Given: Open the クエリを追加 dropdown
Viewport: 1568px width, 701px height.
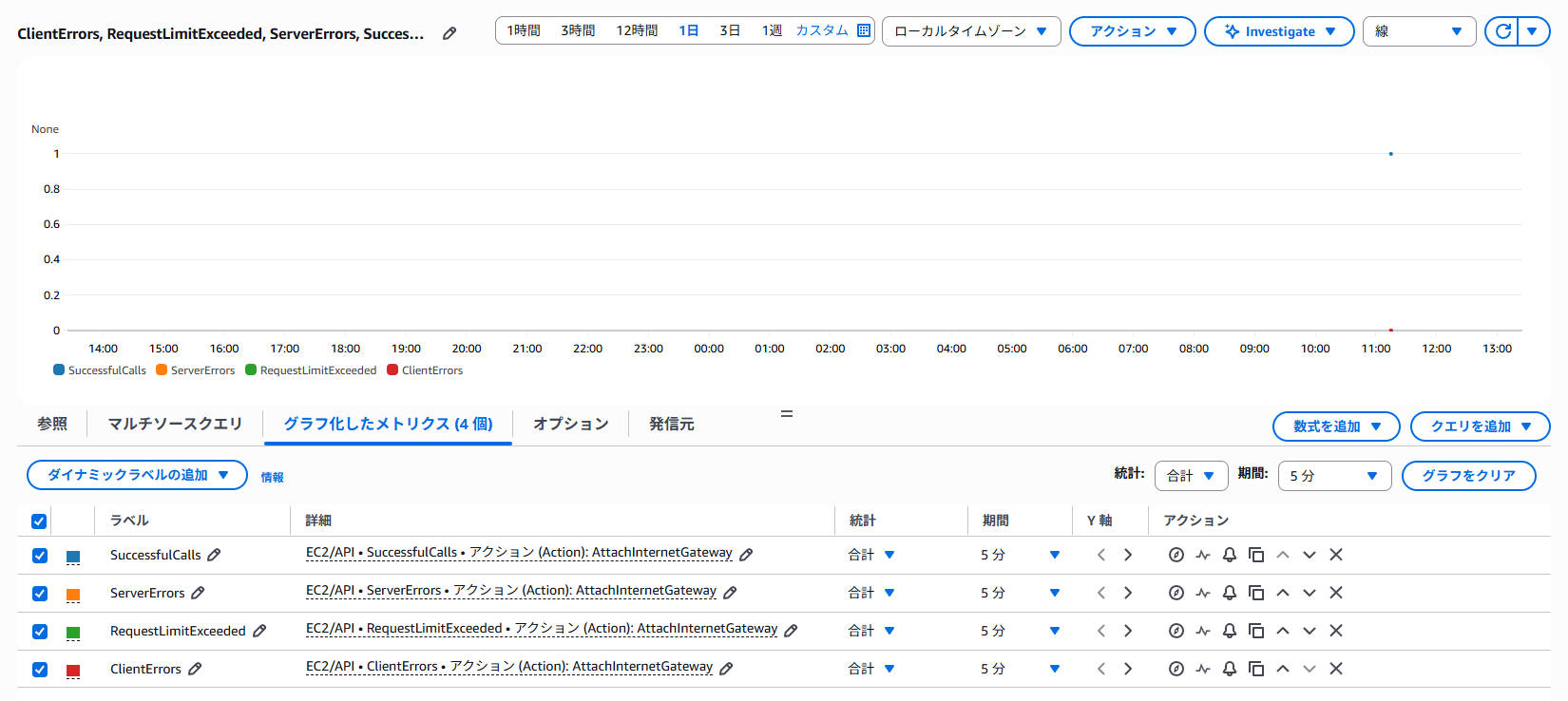Looking at the screenshot, I should click(1481, 426).
